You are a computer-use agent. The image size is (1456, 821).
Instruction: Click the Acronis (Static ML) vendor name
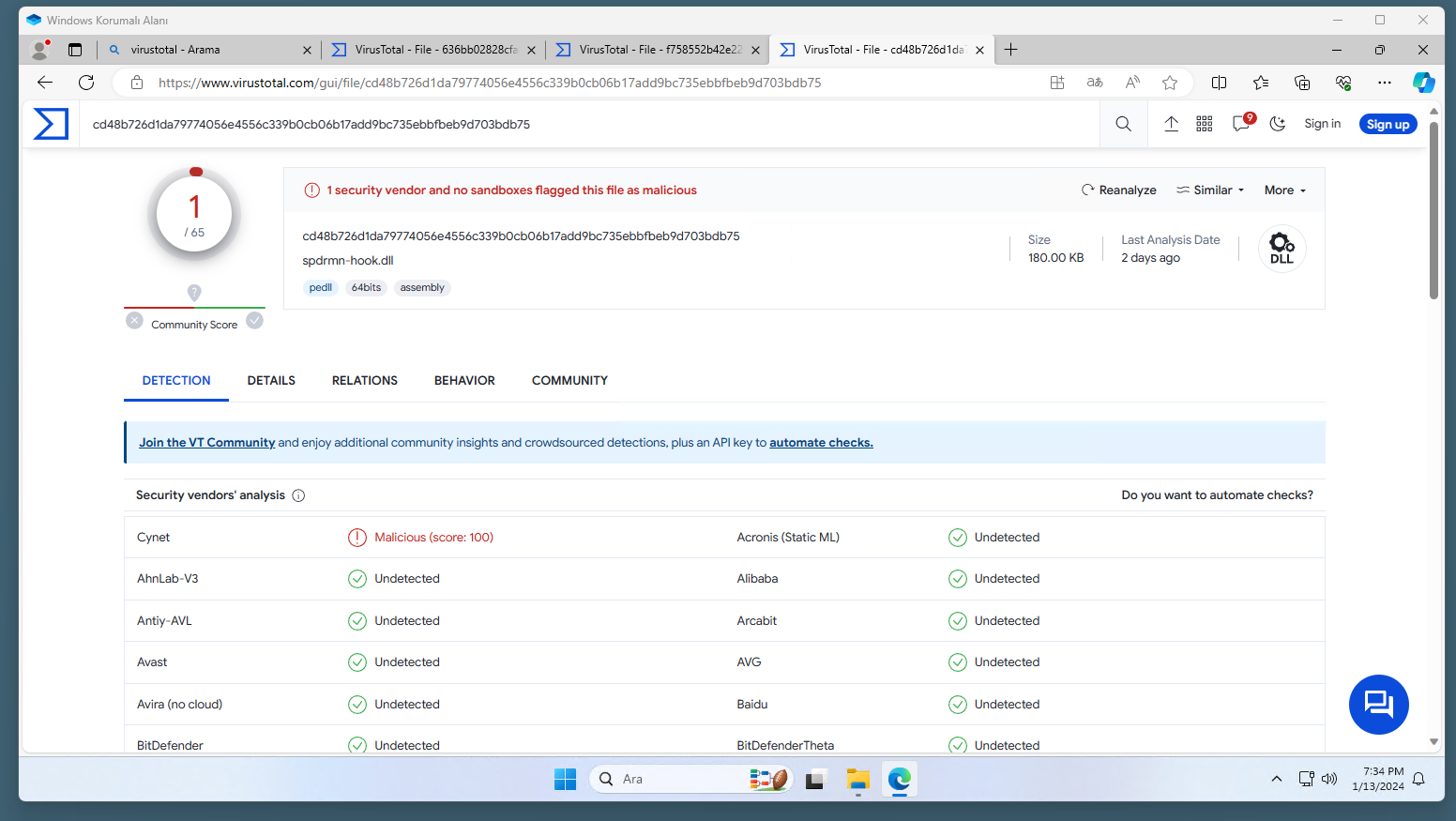(788, 538)
